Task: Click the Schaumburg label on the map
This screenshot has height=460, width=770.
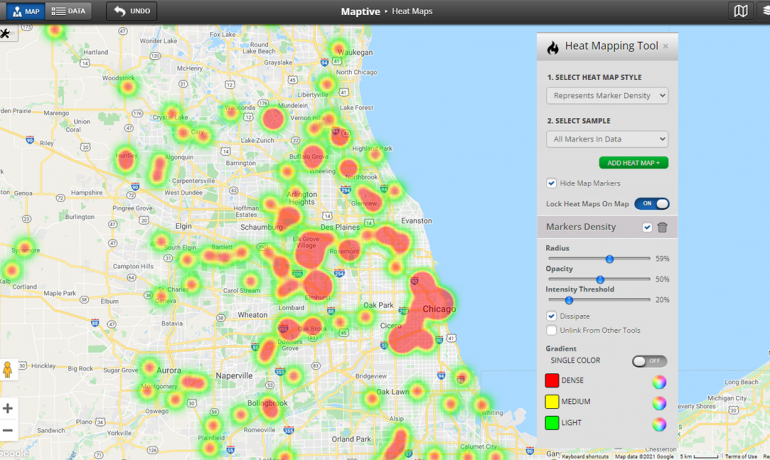Action: (x=261, y=227)
